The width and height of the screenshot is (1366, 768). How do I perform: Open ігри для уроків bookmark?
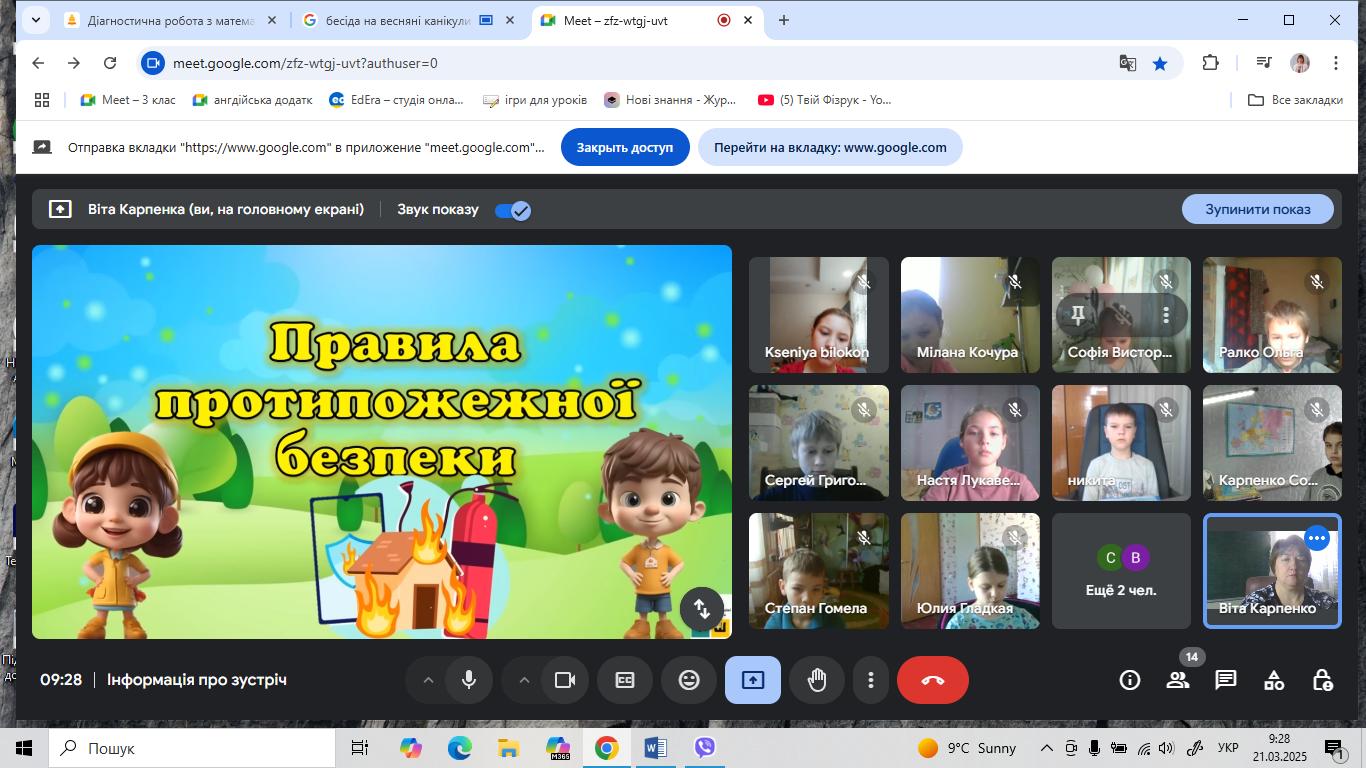click(535, 100)
